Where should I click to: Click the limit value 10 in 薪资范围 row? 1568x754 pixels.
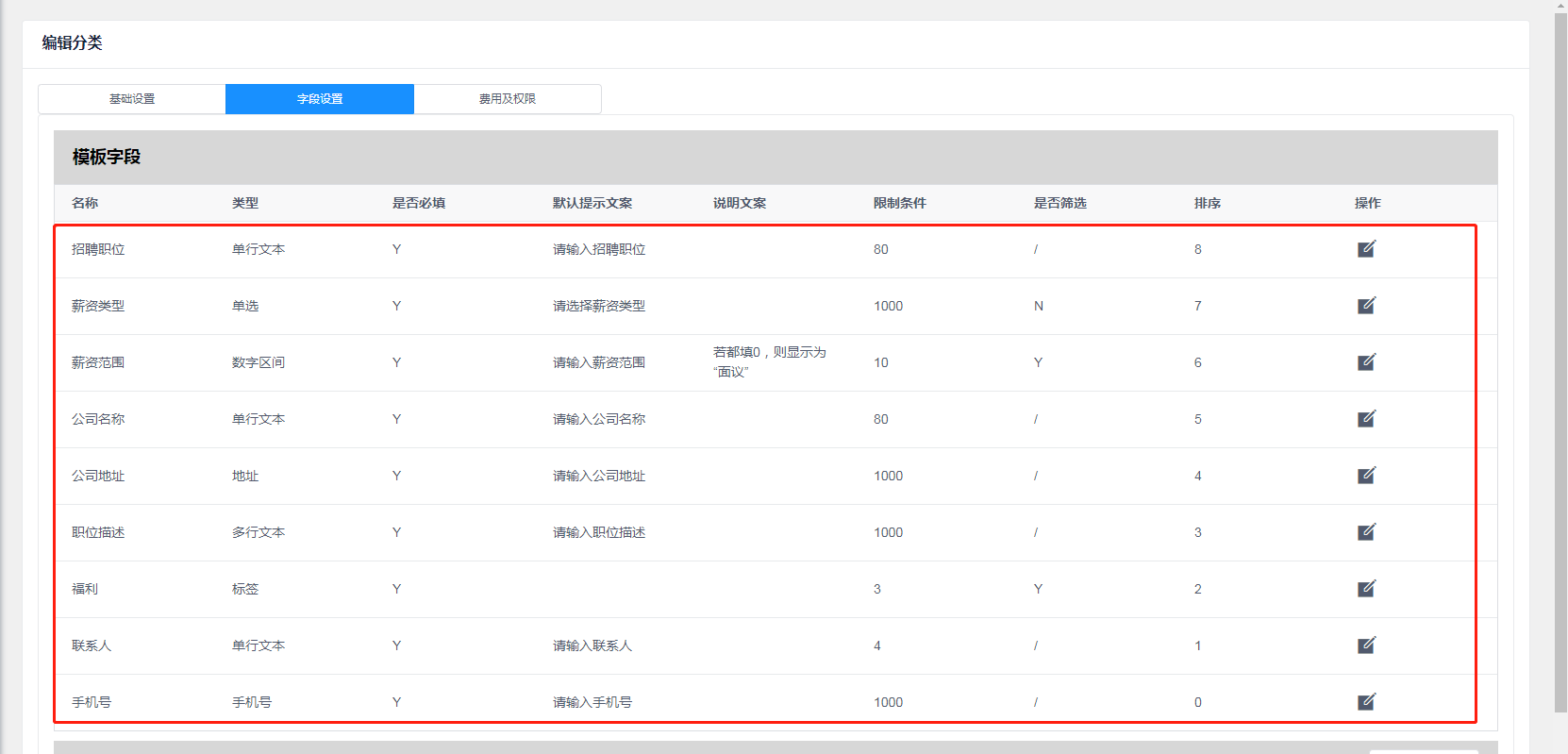coord(881,362)
